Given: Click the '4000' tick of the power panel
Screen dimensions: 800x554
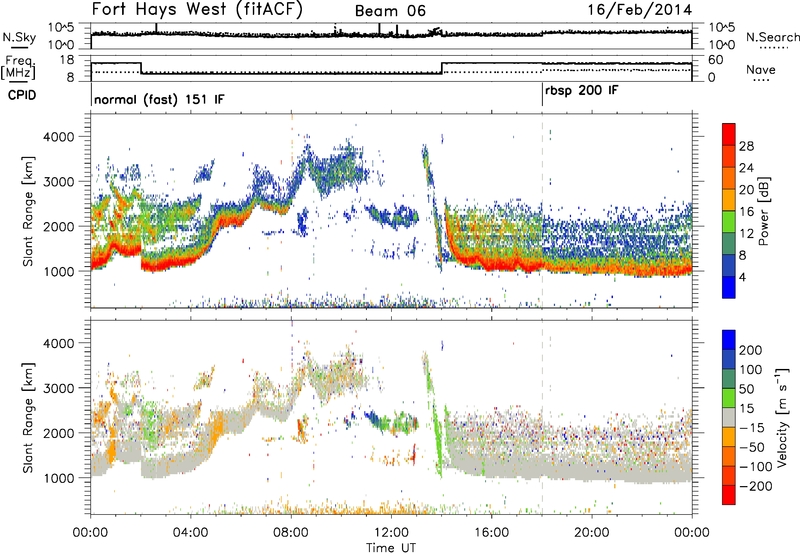Looking at the screenshot, I should click(x=59, y=137).
